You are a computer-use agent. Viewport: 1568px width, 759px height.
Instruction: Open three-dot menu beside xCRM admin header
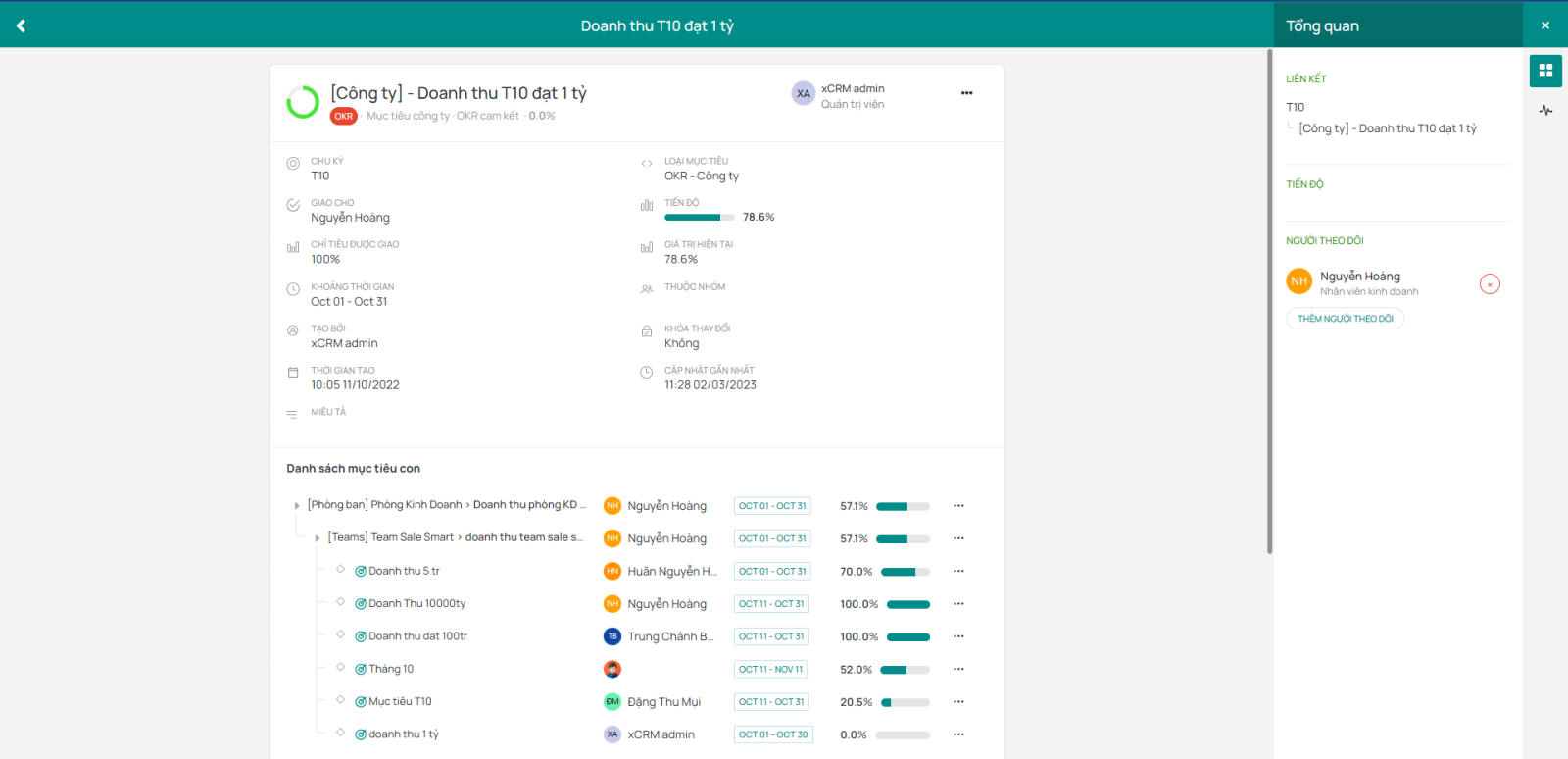tap(966, 93)
